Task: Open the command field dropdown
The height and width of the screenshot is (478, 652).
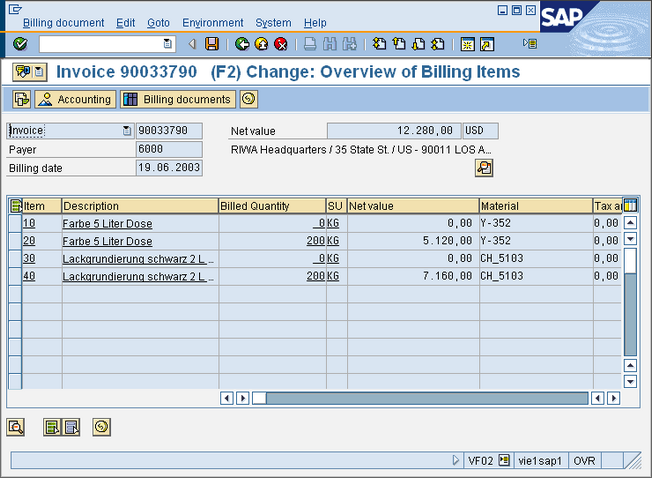Action: pos(168,44)
